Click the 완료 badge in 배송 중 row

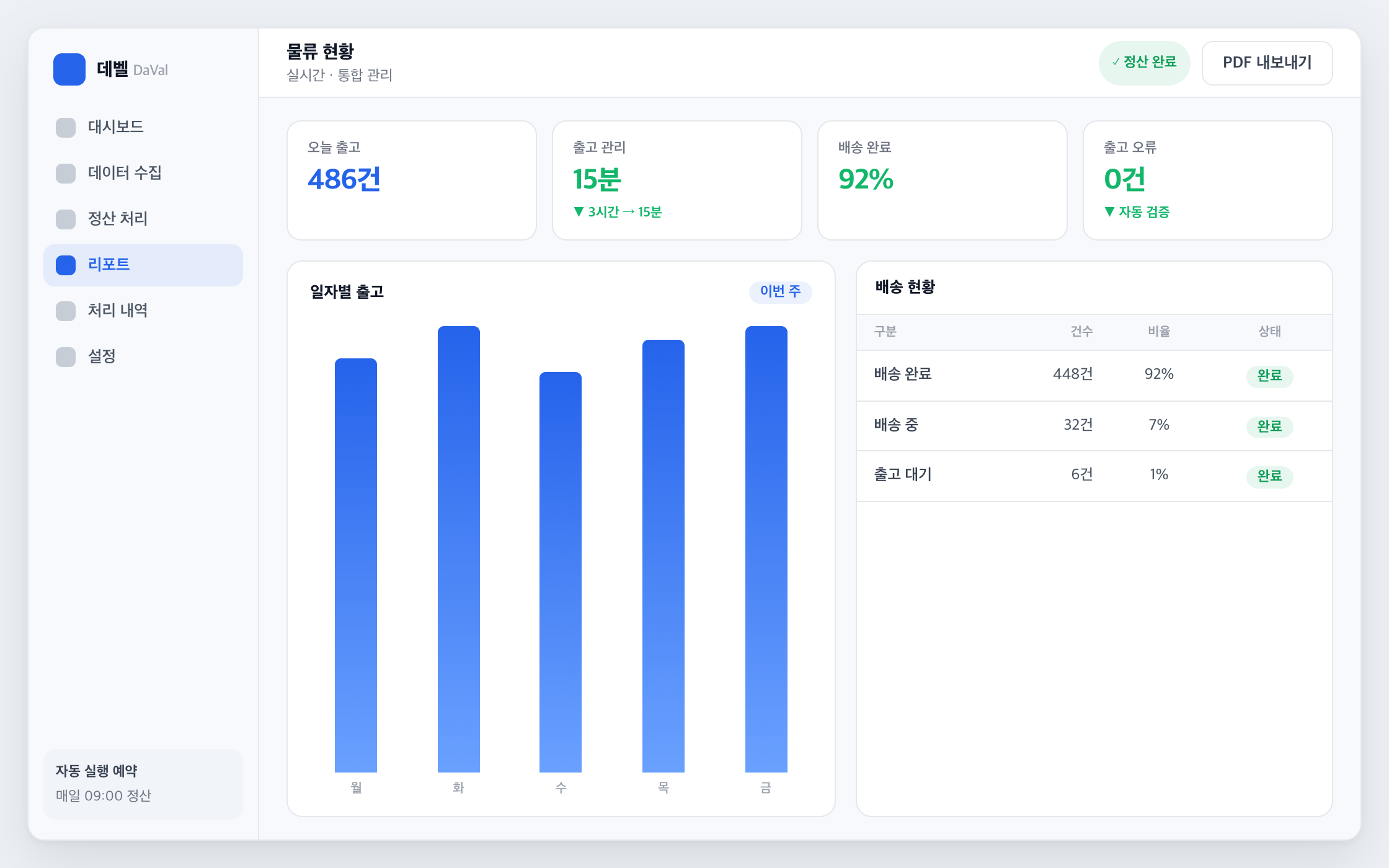click(x=1269, y=427)
